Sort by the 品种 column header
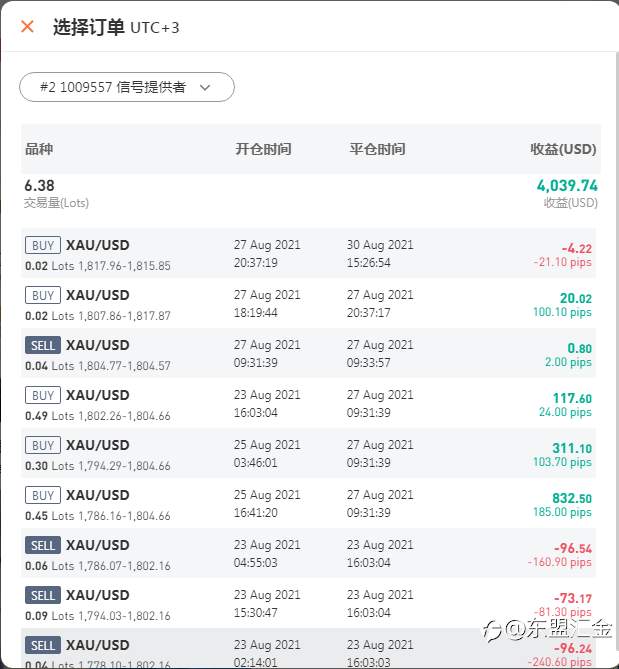The image size is (619, 669). [39, 149]
